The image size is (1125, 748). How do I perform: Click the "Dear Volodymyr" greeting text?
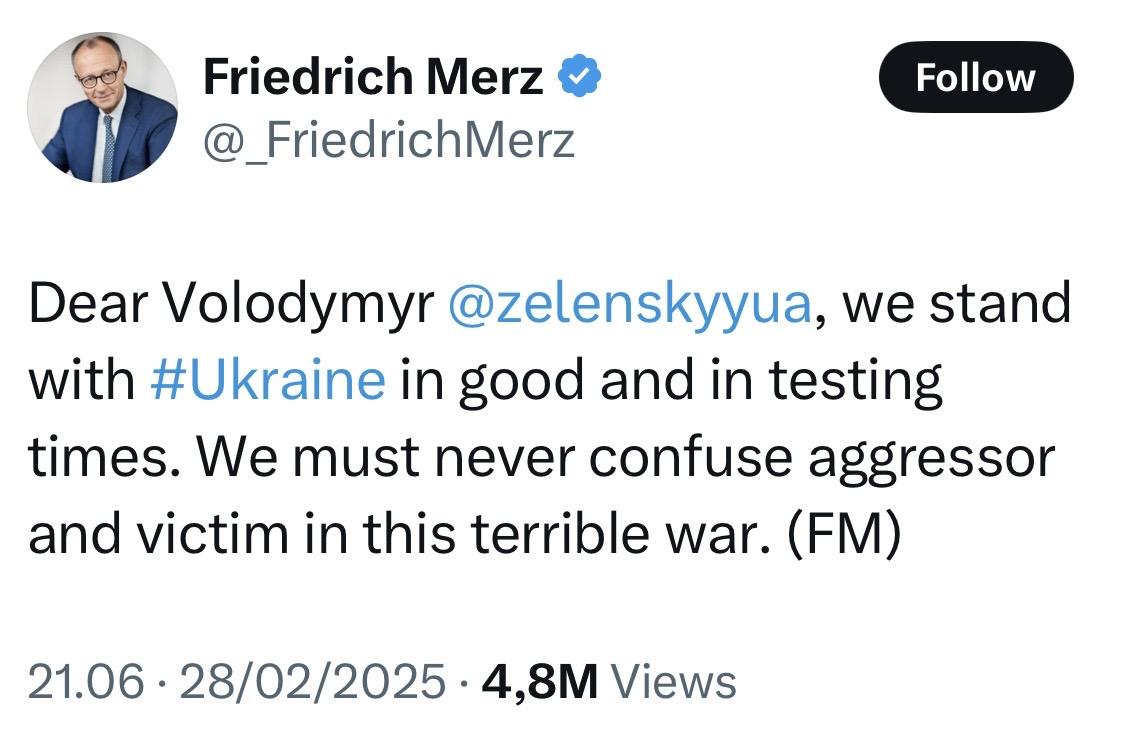click(229, 304)
